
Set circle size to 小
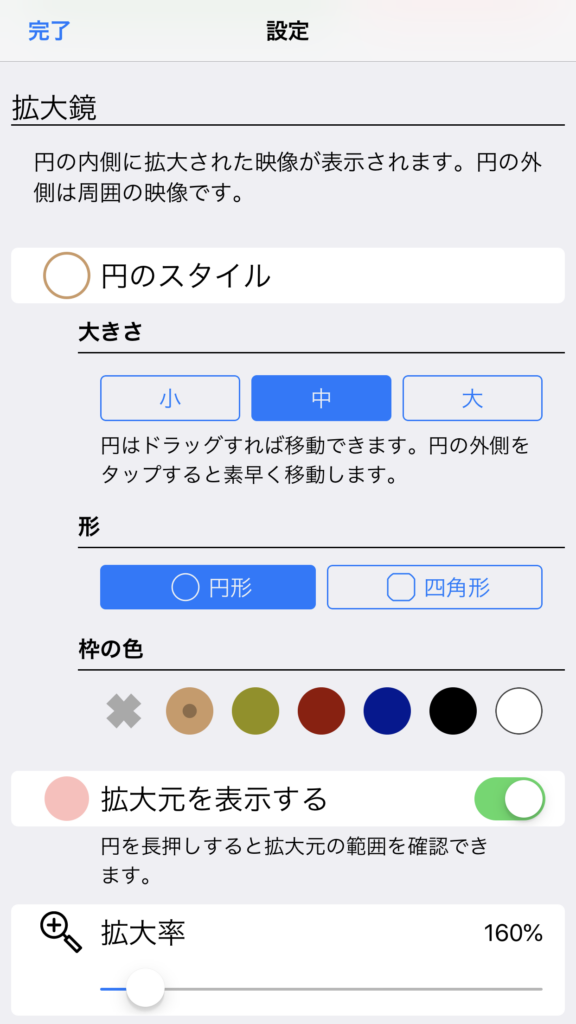coord(170,398)
